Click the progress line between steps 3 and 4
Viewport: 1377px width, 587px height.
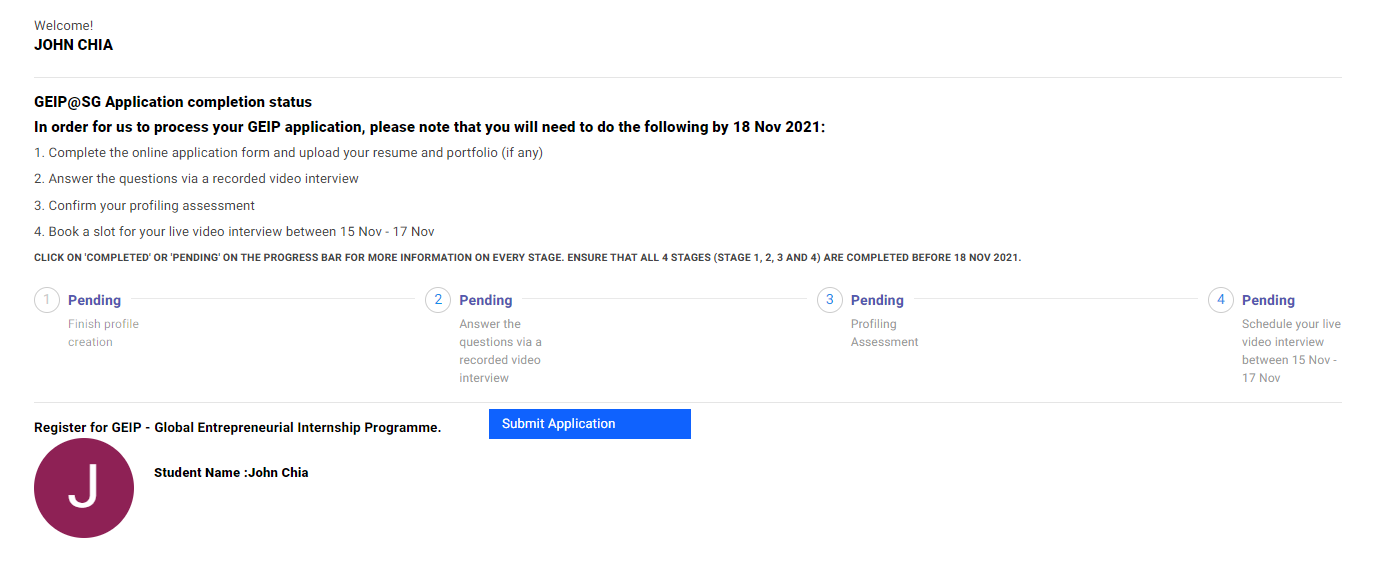tap(1056, 299)
